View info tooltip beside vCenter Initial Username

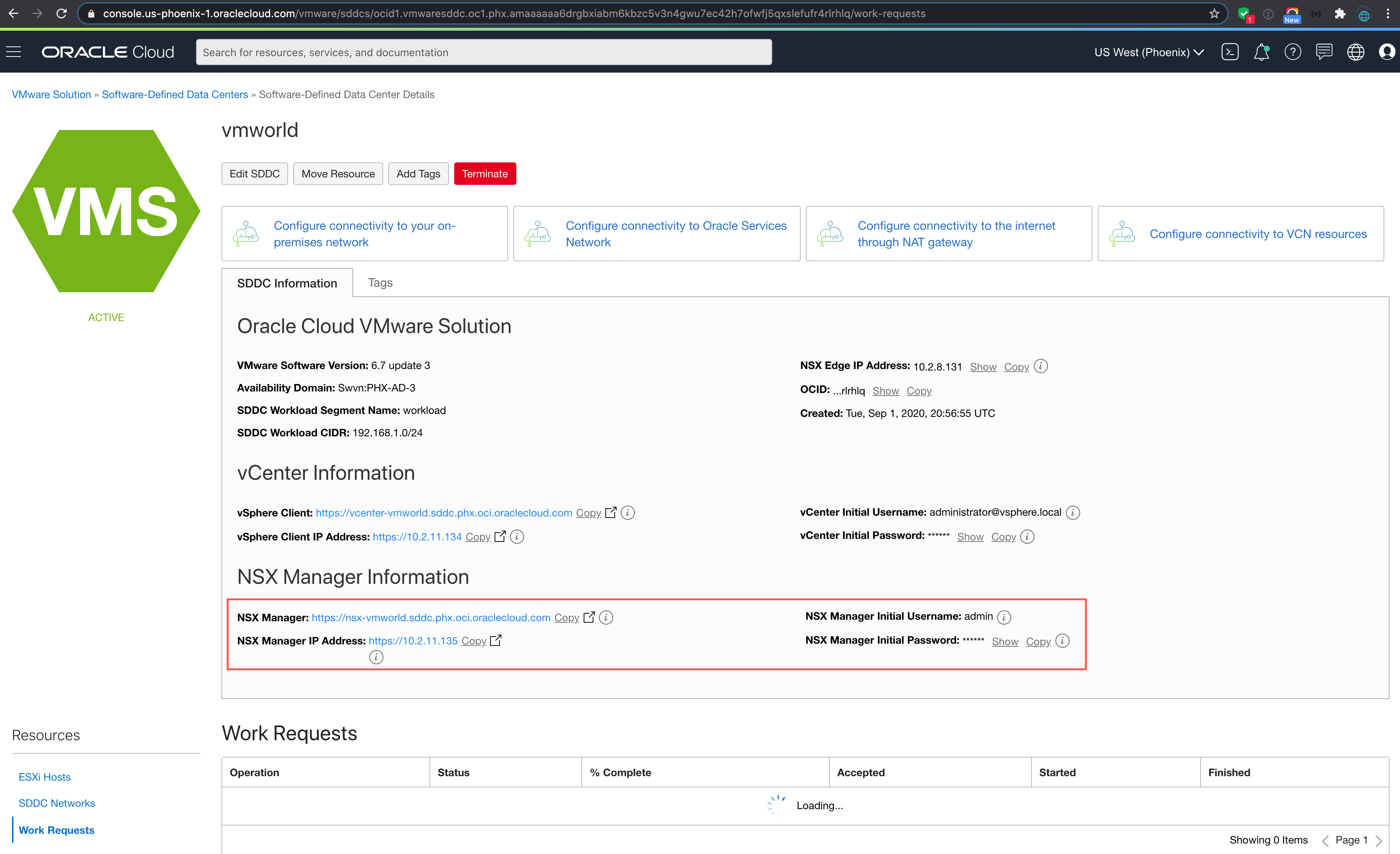click(1073, 513)
